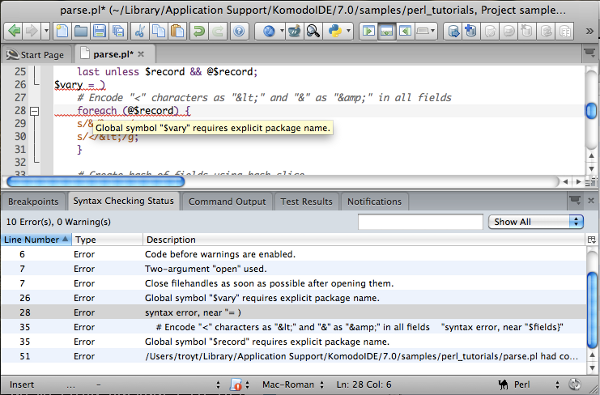Viewport: 600px width, 395px height.
Task: Open the Rx Toolkit mortar icon
Action: (294, 31)
